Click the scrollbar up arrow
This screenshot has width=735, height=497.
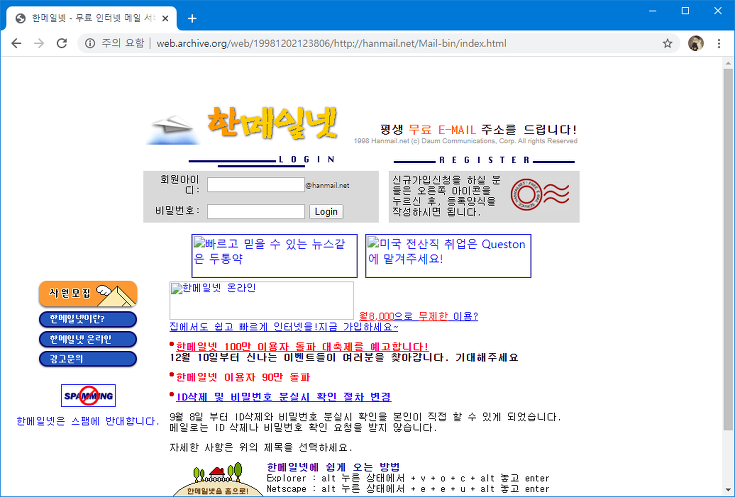point(728,63)
